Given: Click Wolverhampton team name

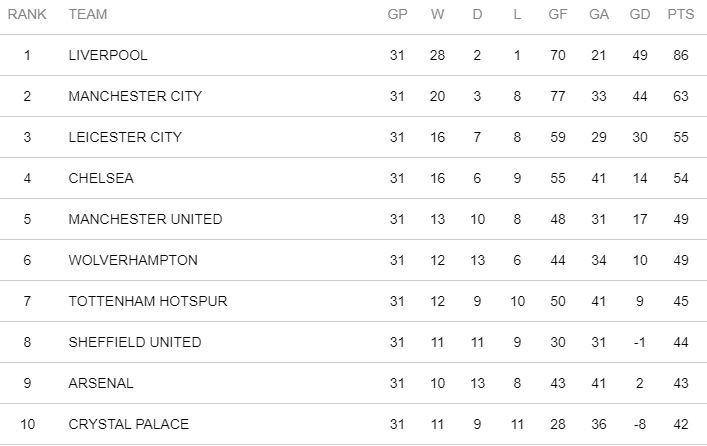Looking at the screenshot, I should 133,260.
